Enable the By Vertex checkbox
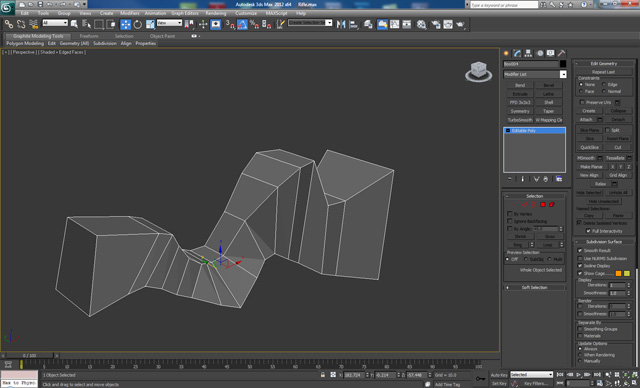This screenshot has width=640, height=388. point(509,214)
